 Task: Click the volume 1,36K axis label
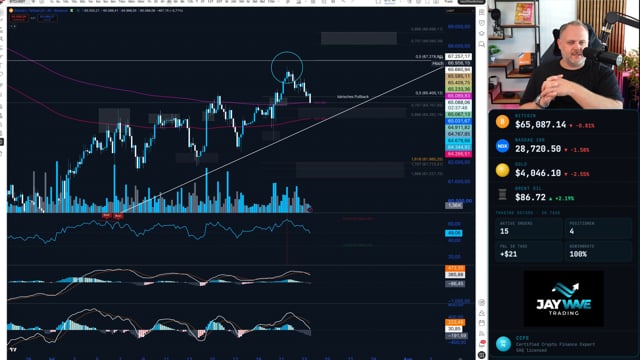(453, 205)
